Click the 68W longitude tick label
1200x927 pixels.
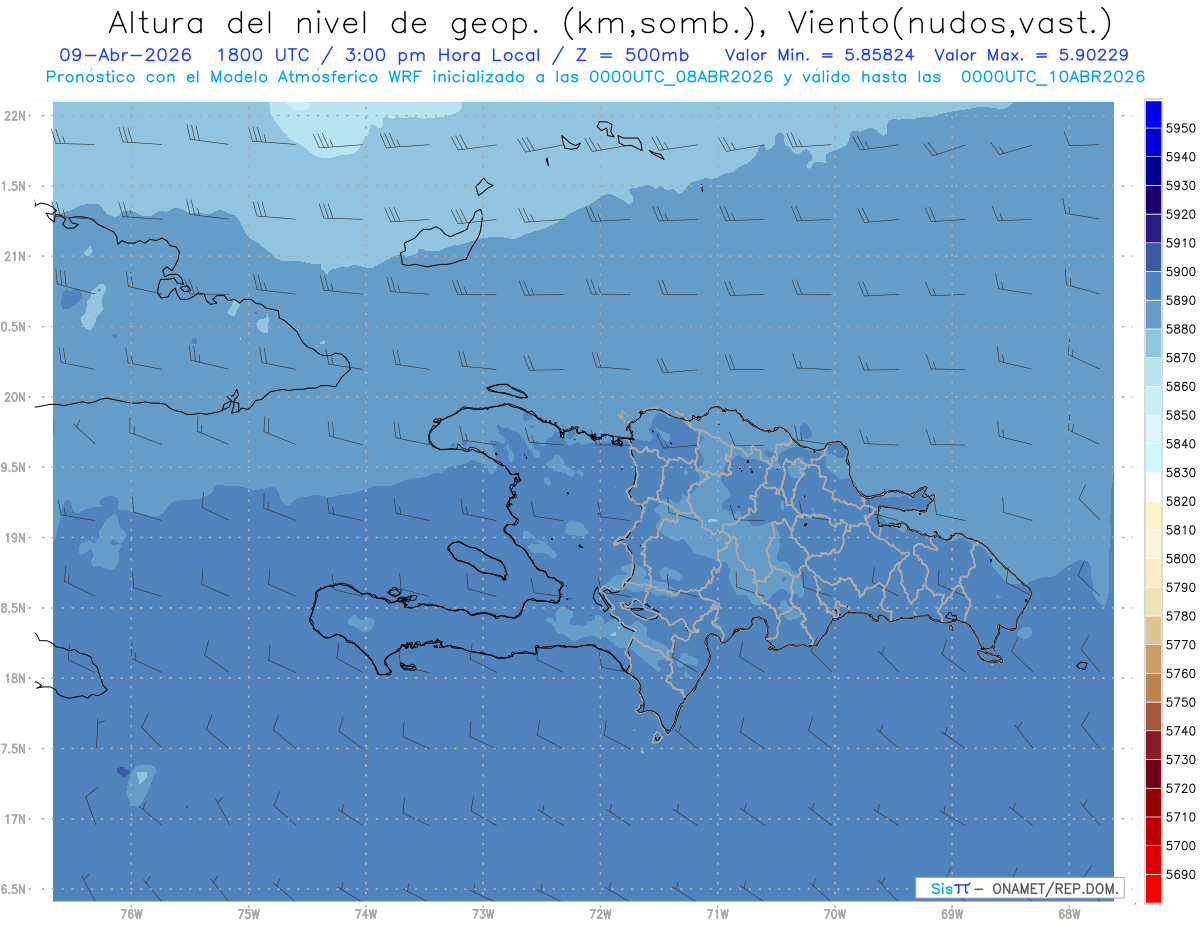(x=1069, y=913)
